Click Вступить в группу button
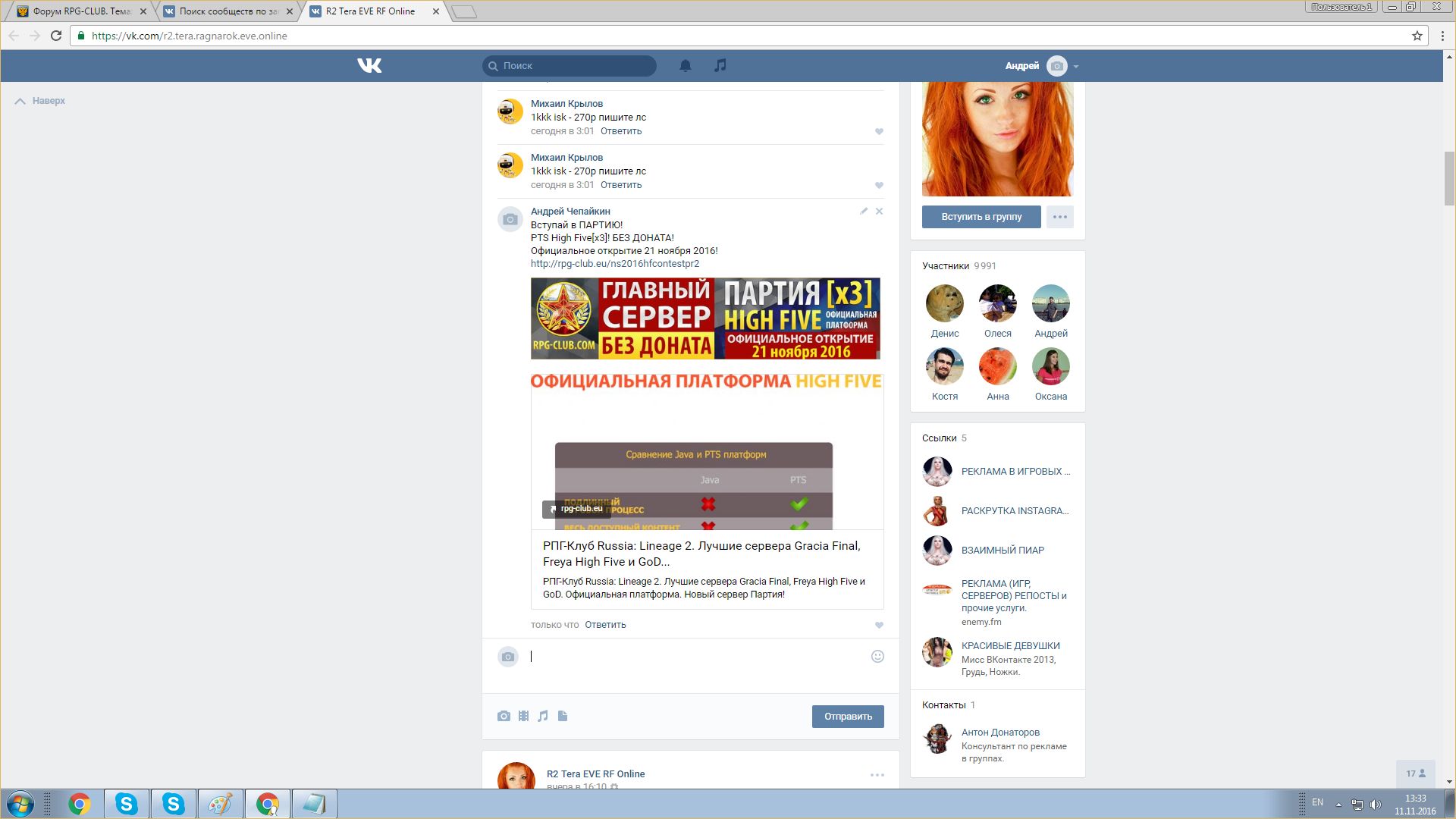This screenshot has height=819, width=1456. [981, 217]
